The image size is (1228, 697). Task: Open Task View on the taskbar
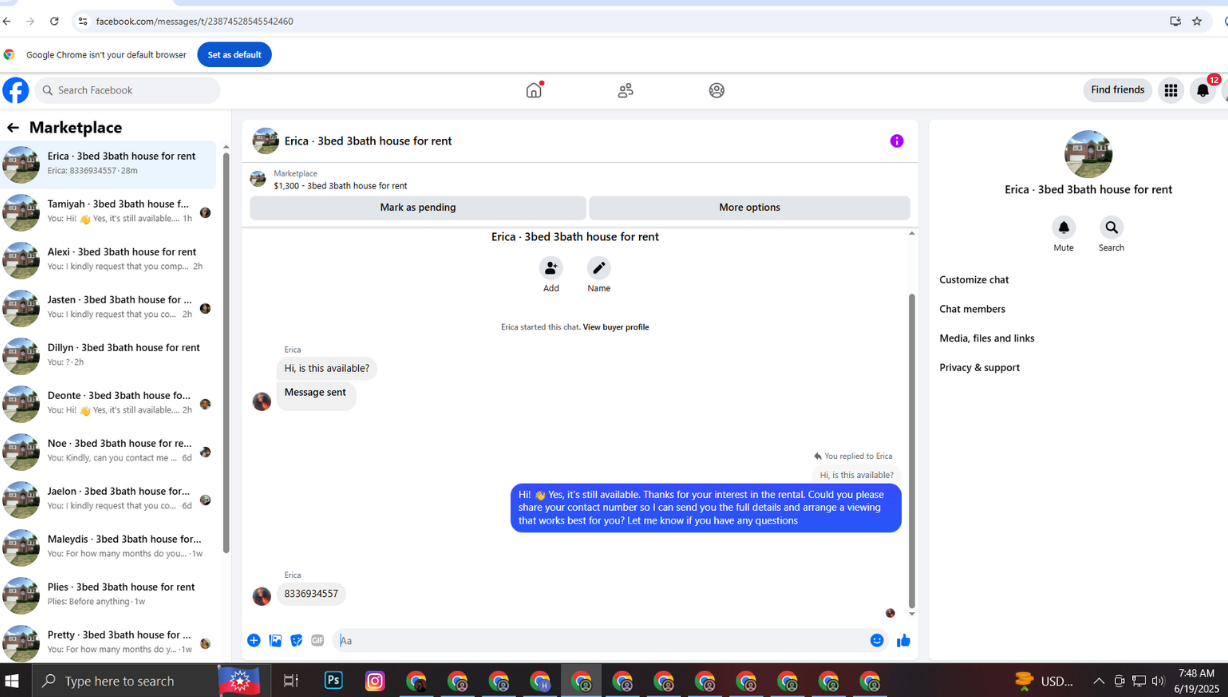[291, 681]
